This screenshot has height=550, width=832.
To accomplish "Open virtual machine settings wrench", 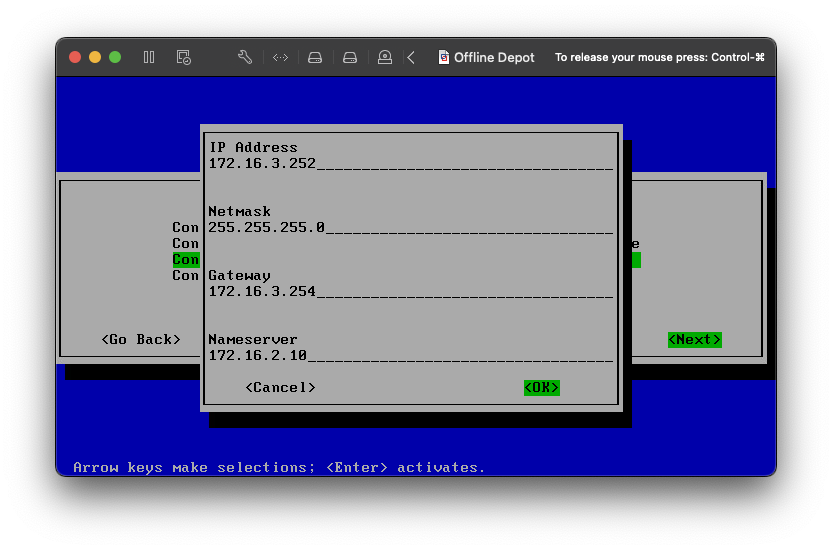I will [x=245, y=57].
